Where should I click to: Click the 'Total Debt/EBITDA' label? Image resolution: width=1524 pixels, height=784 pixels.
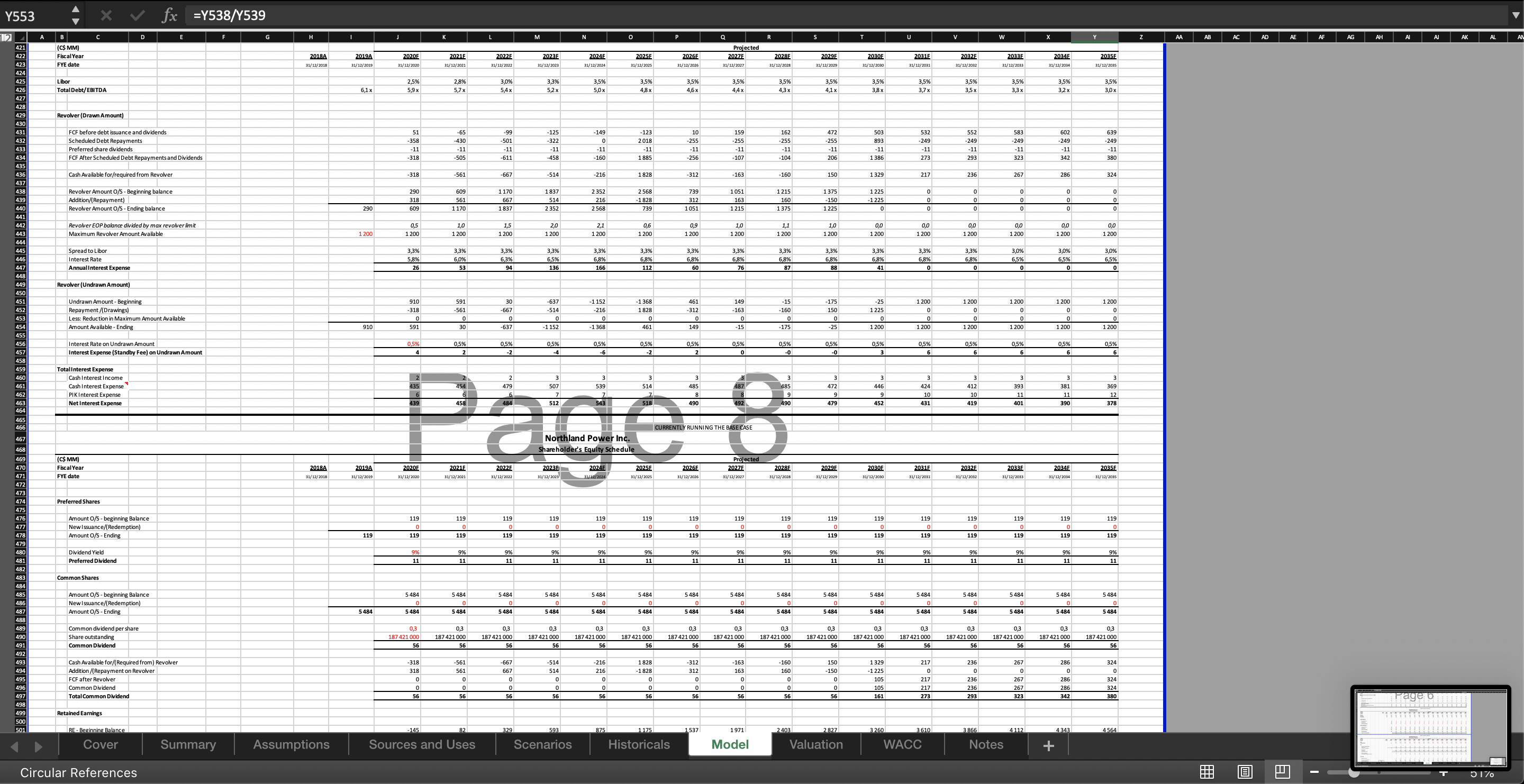[x=81, y=90]
